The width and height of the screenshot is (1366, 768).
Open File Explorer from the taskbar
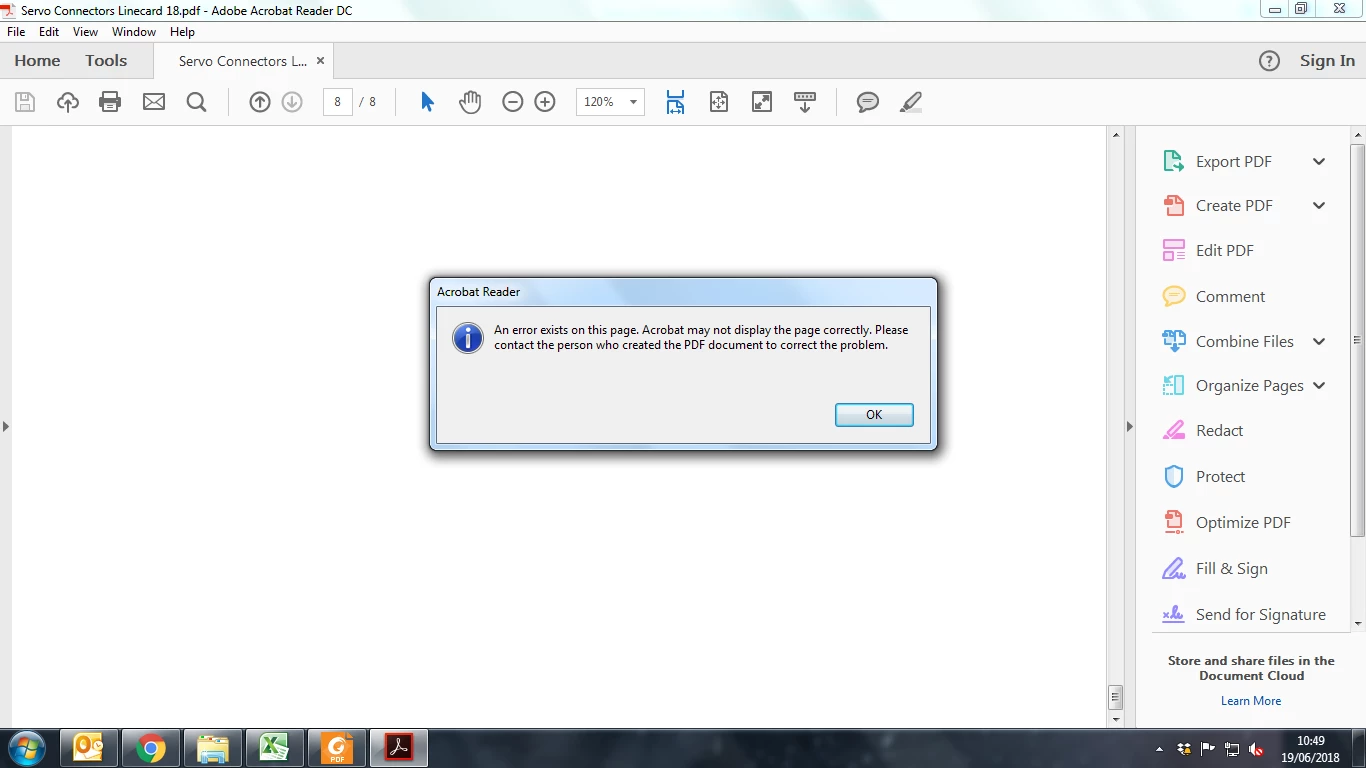point(212,748)
